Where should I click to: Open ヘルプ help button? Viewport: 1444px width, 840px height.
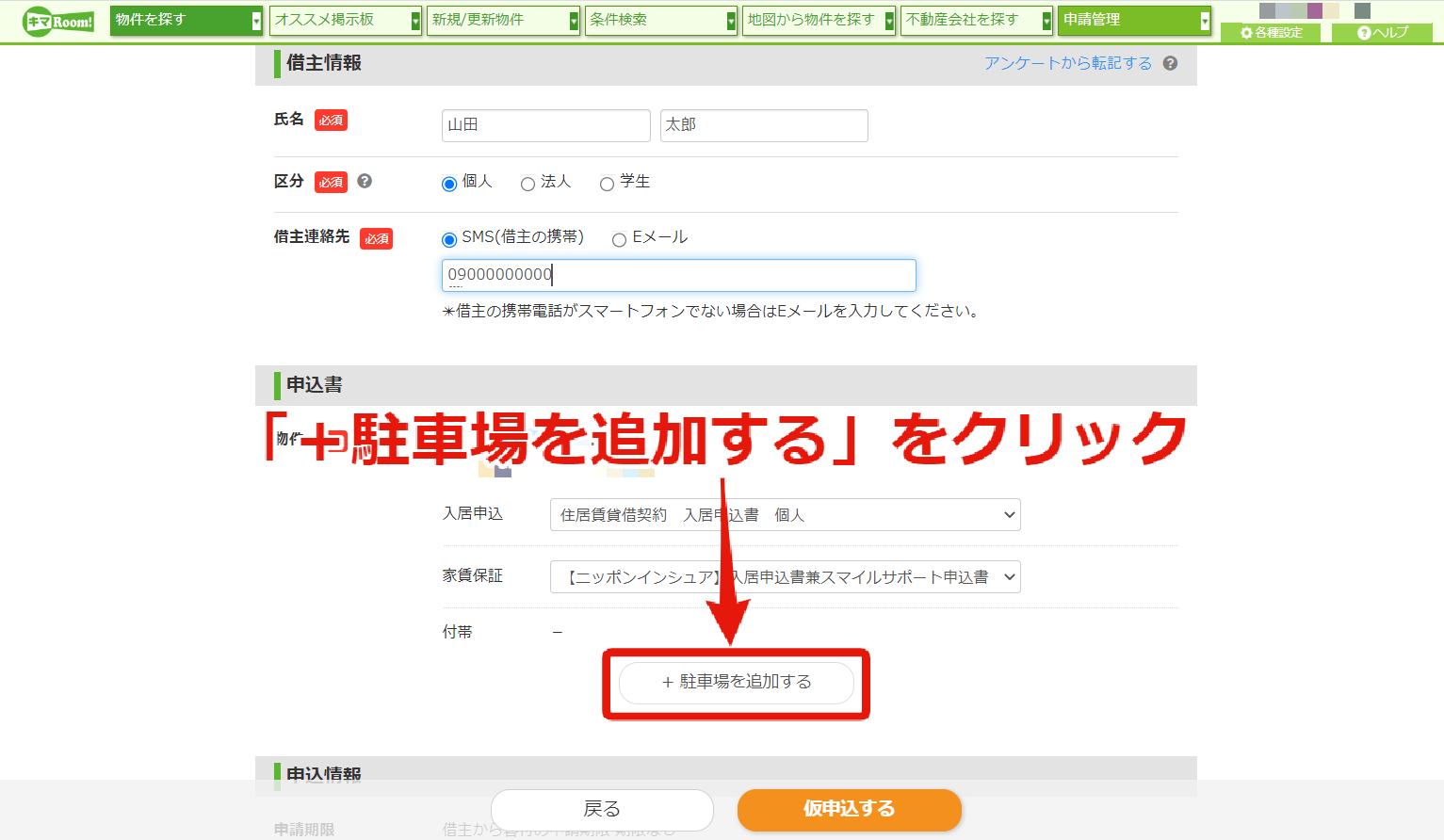[x=1382, y=32]
